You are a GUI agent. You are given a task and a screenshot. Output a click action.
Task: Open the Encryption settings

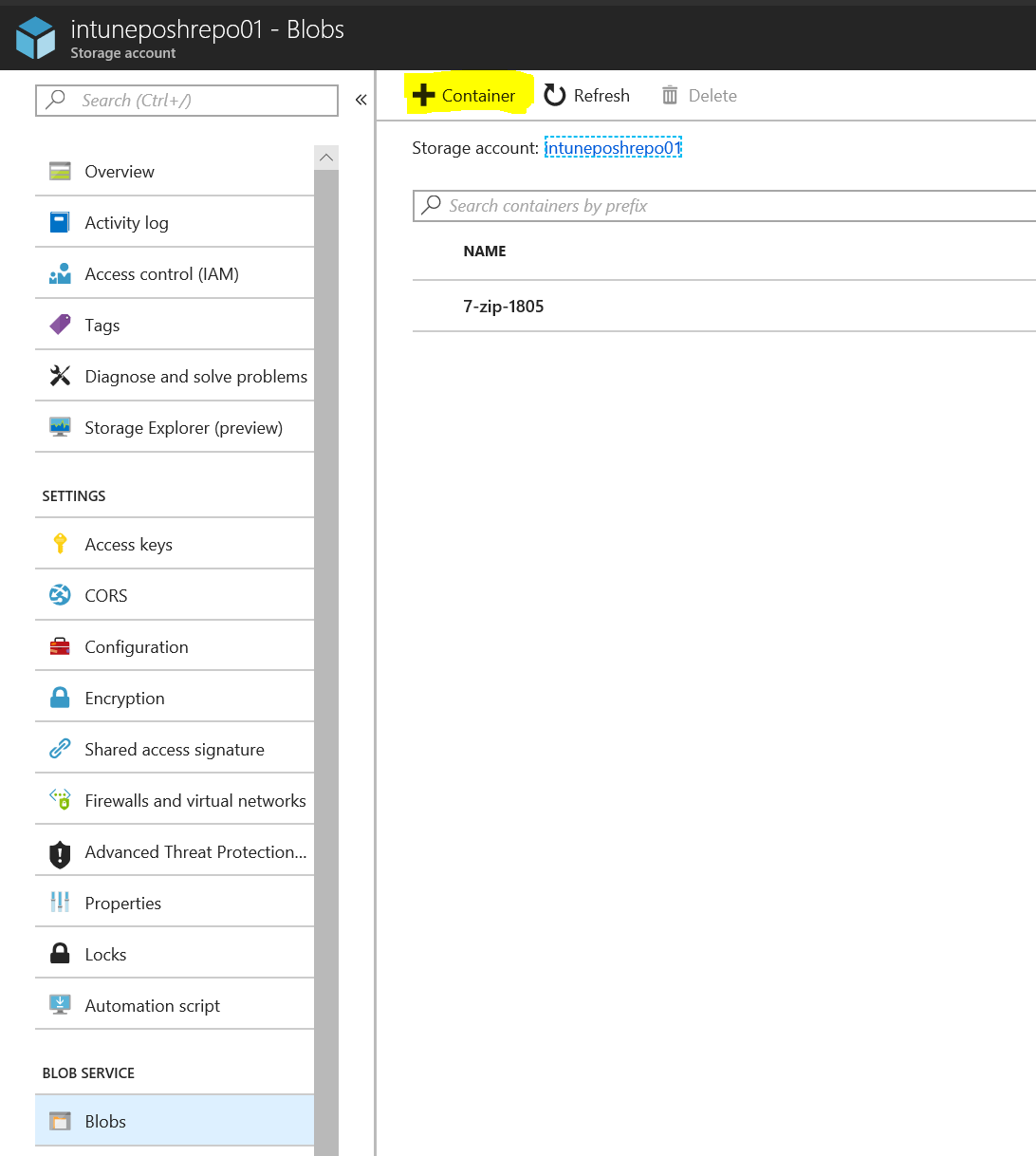[175, 698]
